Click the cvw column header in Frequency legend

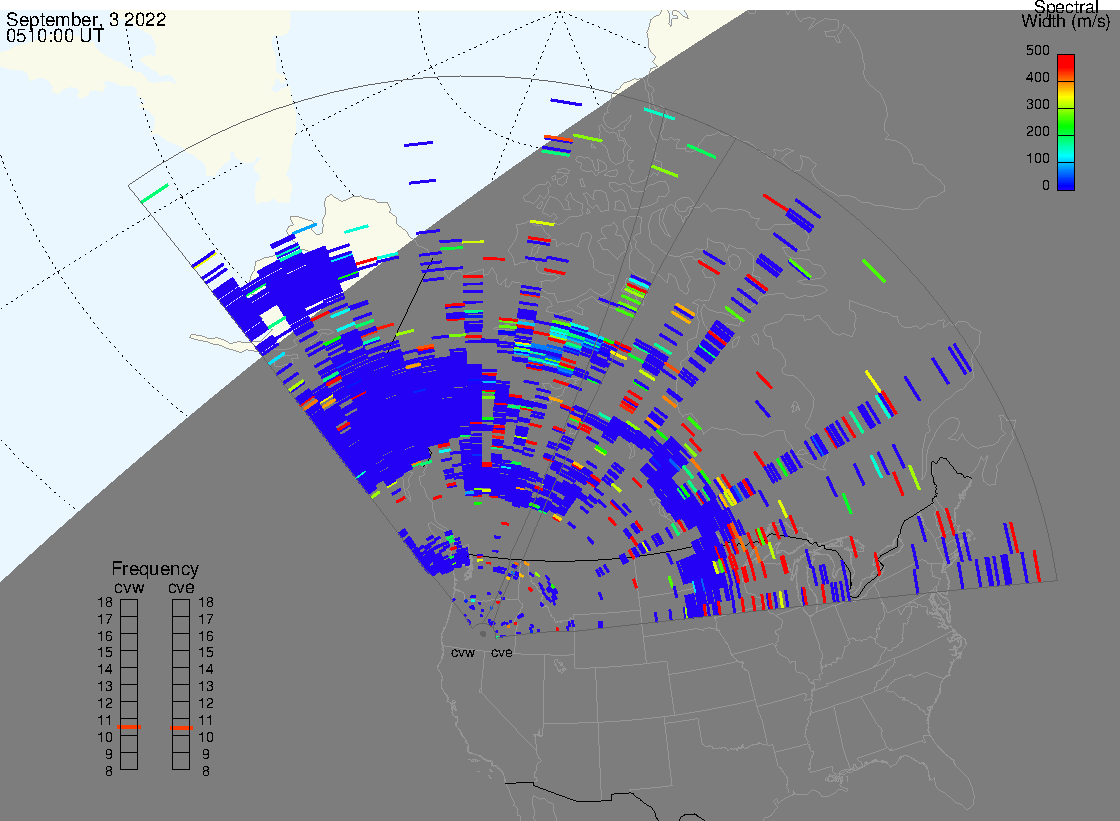pyautogui.click(x=129, y=587)
